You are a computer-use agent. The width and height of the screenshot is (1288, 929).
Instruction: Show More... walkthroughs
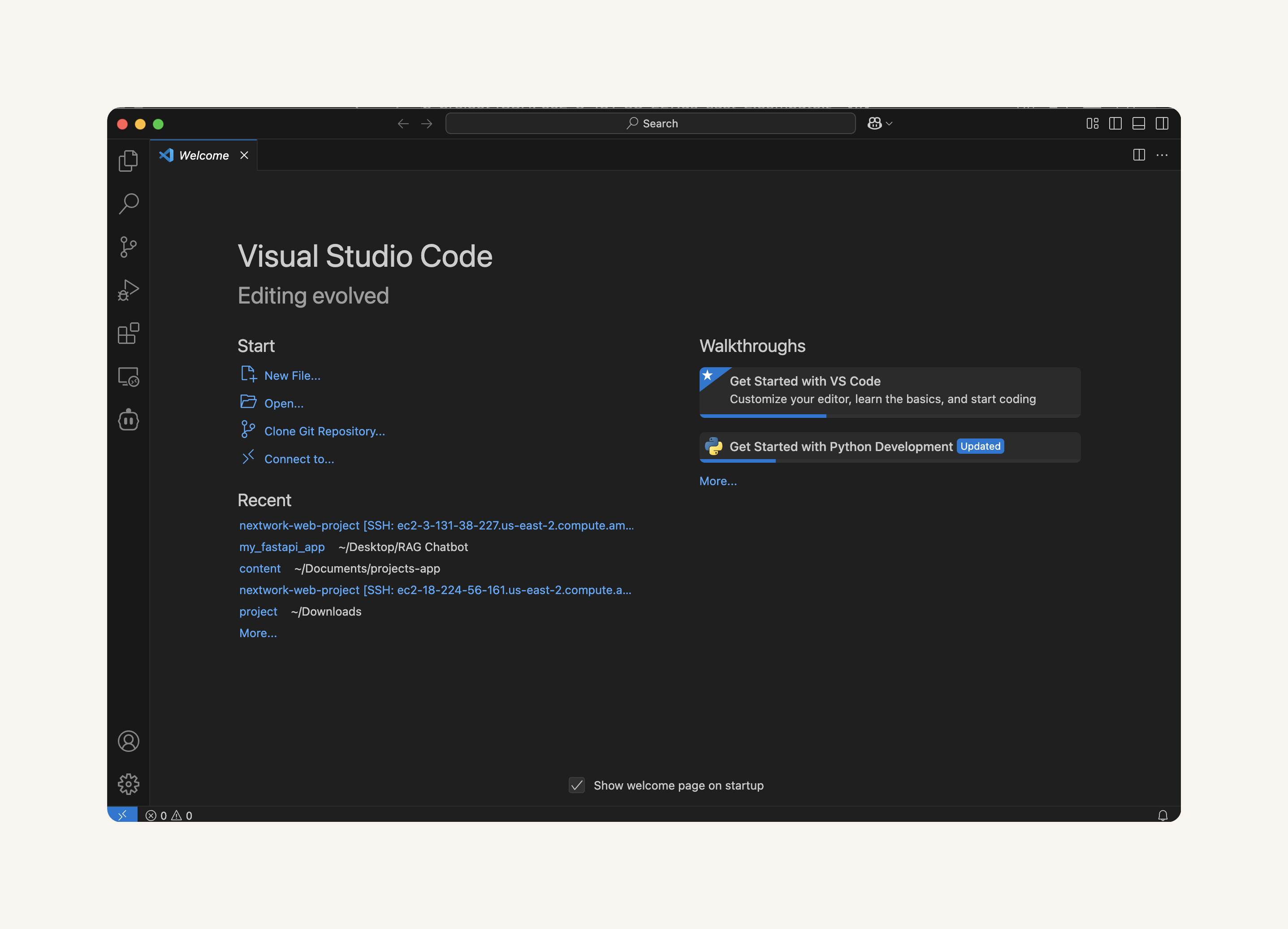pos(718,481)
